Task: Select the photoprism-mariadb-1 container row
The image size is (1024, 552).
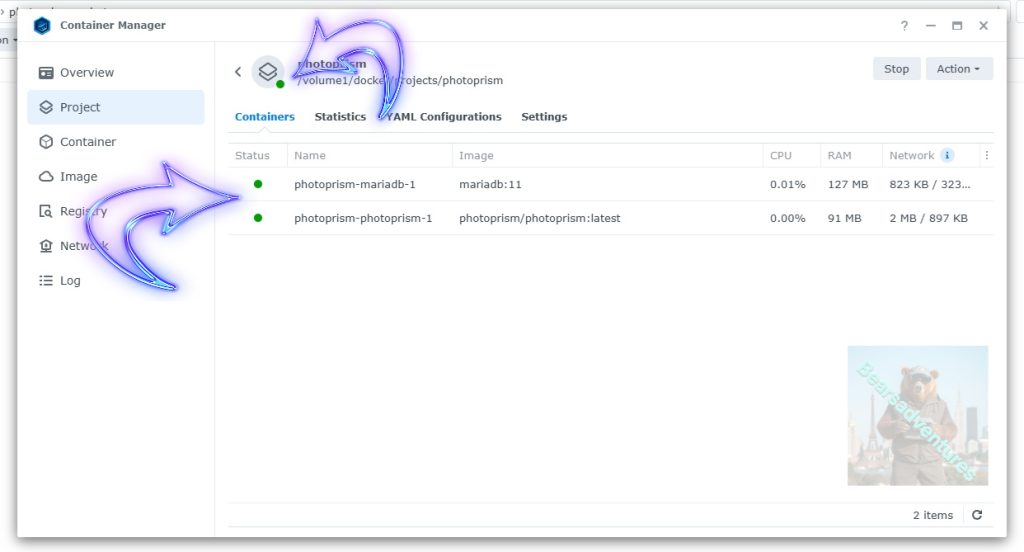Action: [355, 185]
